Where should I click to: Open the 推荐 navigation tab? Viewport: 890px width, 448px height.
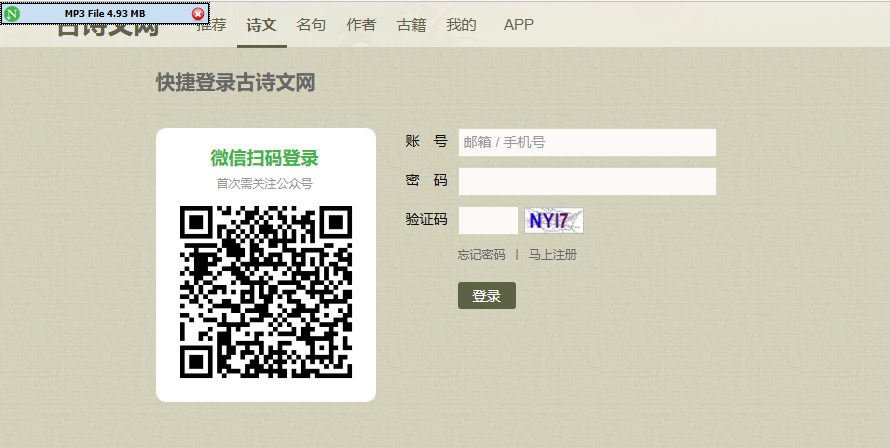[x=212, y=24]
